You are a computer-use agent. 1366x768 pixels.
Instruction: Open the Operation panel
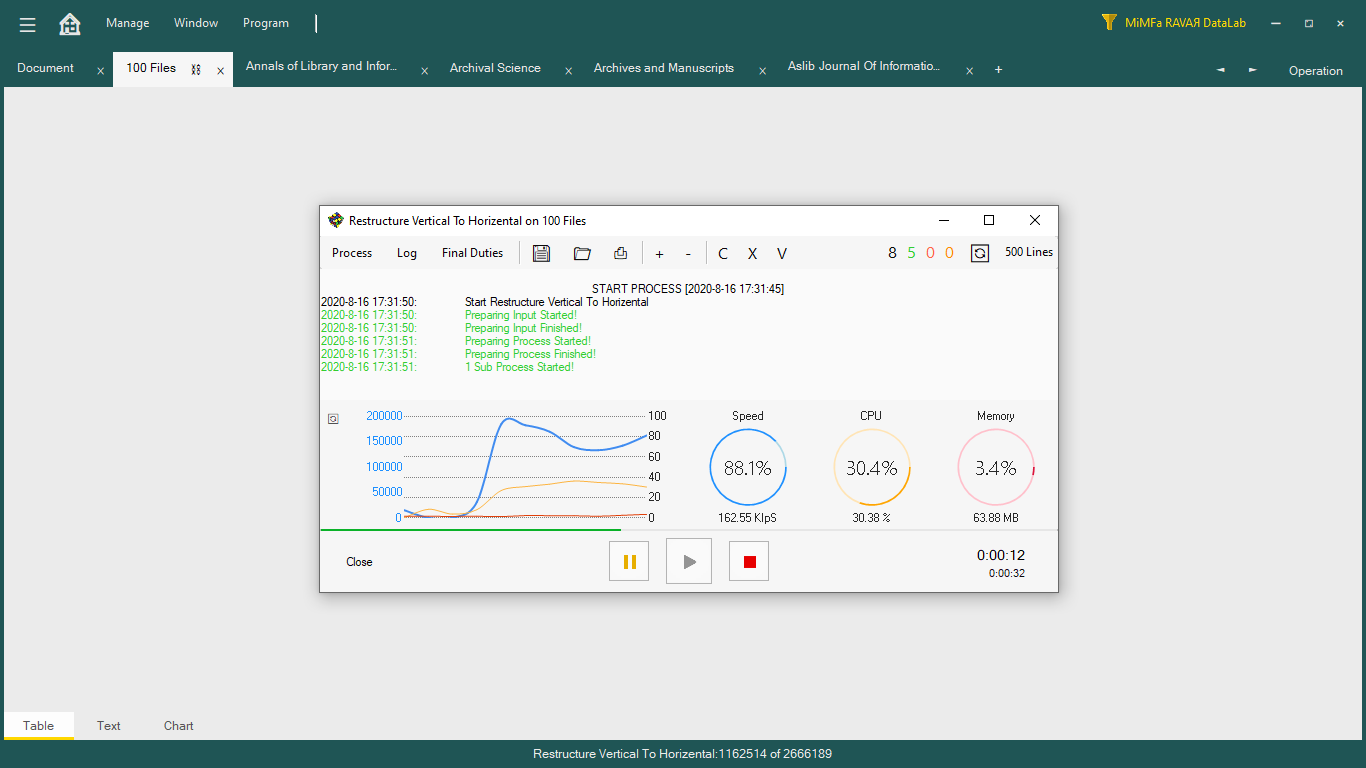tap(1315, 71)
